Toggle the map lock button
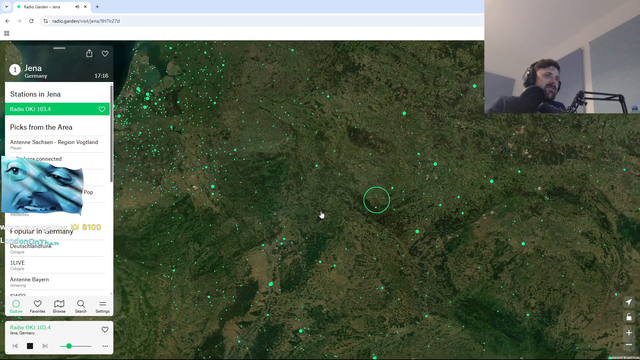The image size is (640, 360). pyautogui.click(x=629, y=317)
